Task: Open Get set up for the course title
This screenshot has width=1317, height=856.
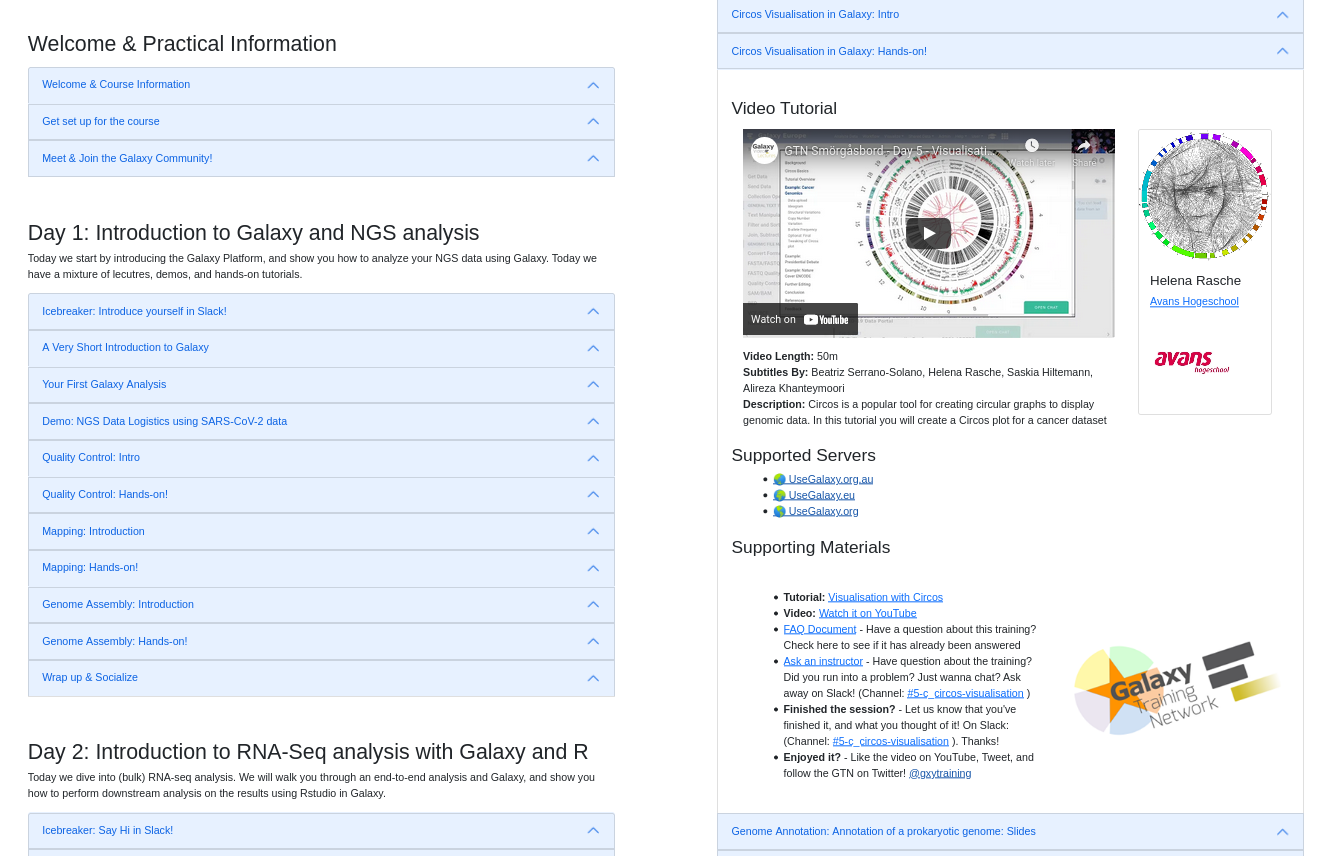Action: 101,121
